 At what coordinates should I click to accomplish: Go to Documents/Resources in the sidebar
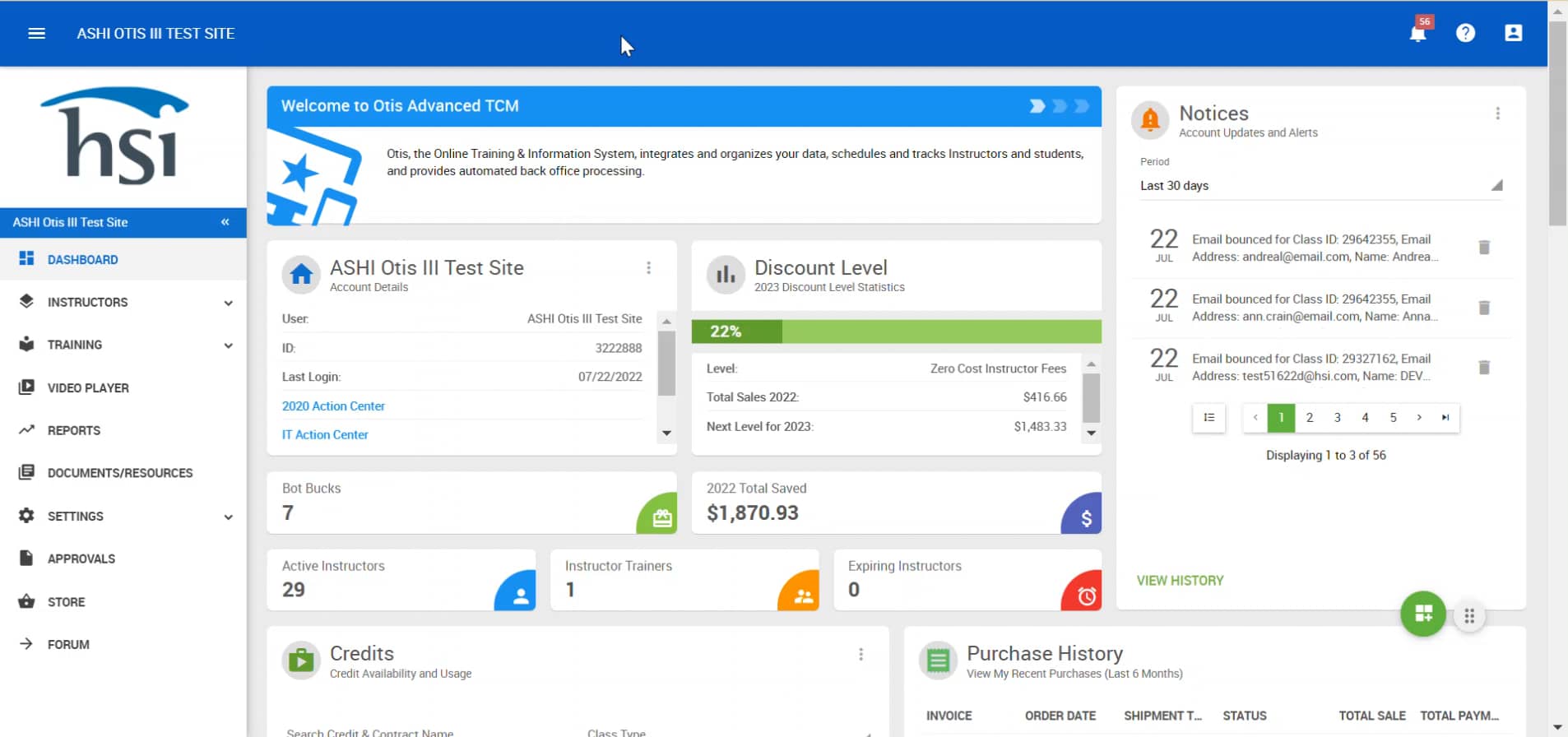(x=119, y=473)
